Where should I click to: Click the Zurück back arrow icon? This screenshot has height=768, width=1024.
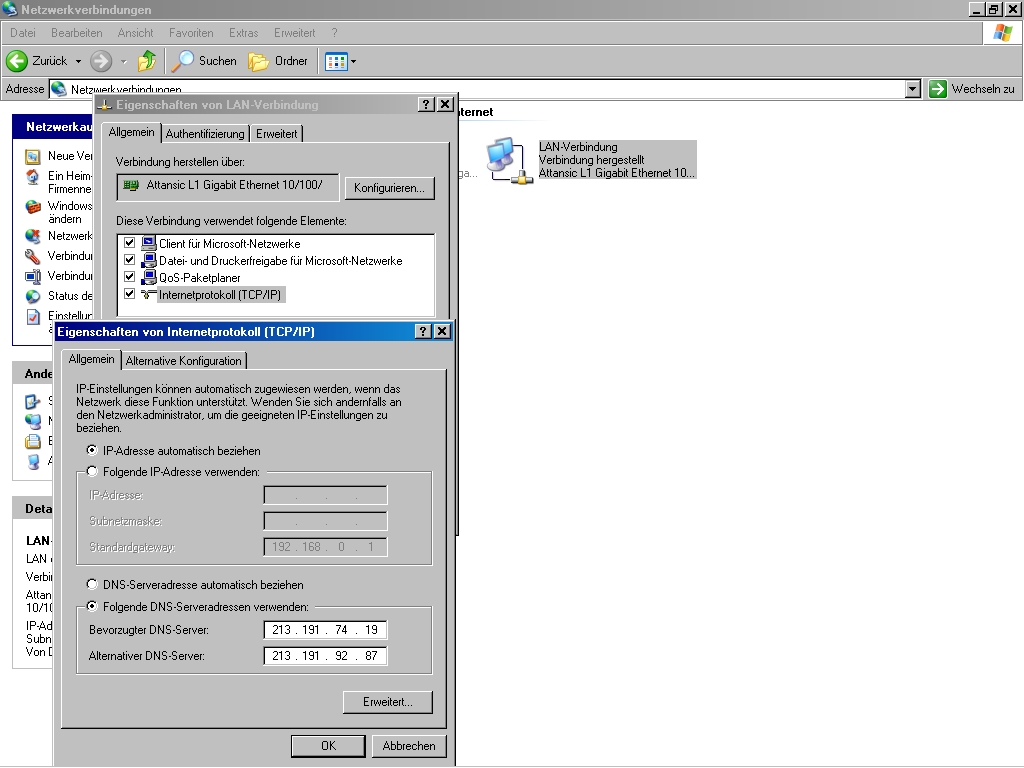click(x=17, y=61)
